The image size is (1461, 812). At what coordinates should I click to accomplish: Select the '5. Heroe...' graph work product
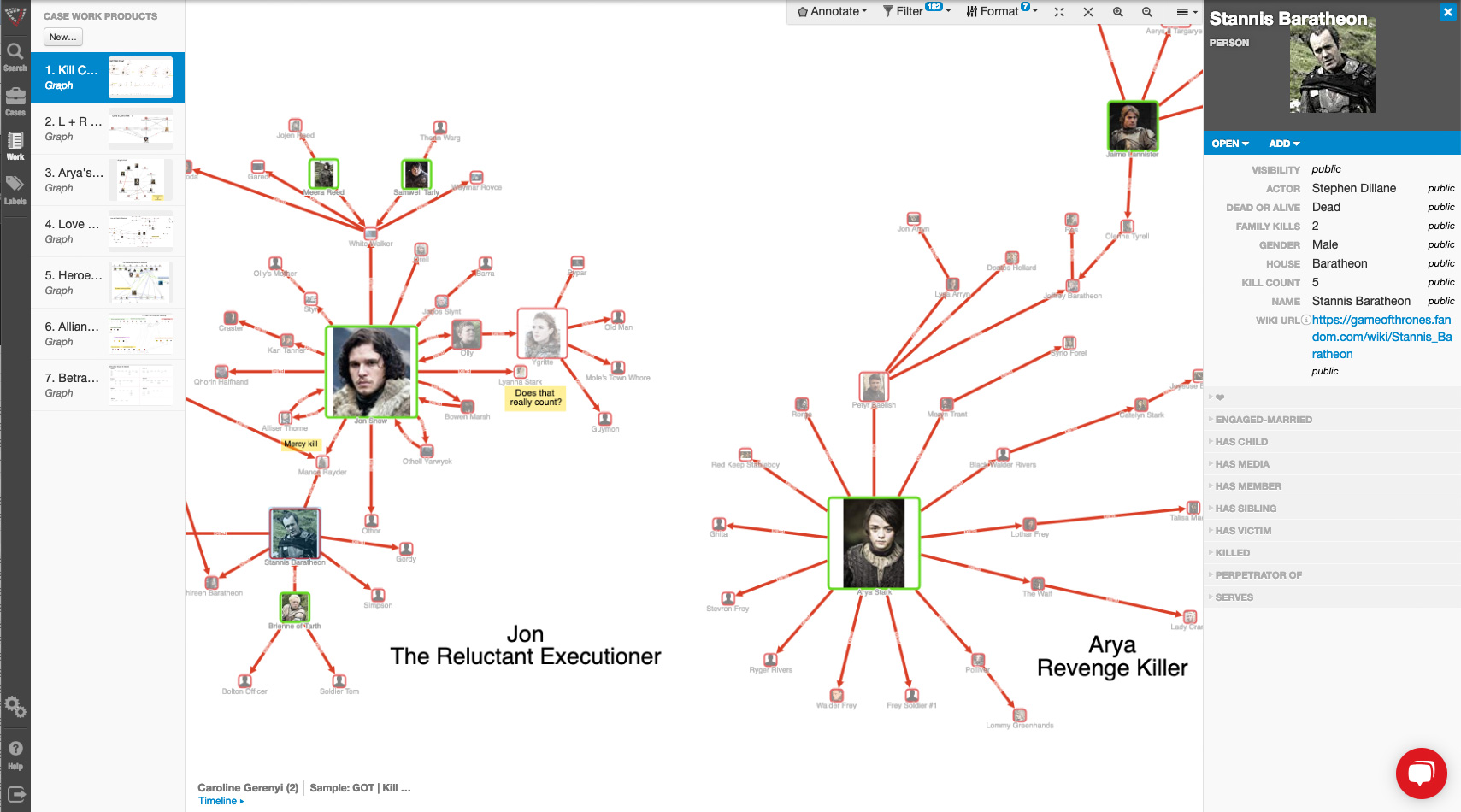pyautogui.click(x=108, y=282)
